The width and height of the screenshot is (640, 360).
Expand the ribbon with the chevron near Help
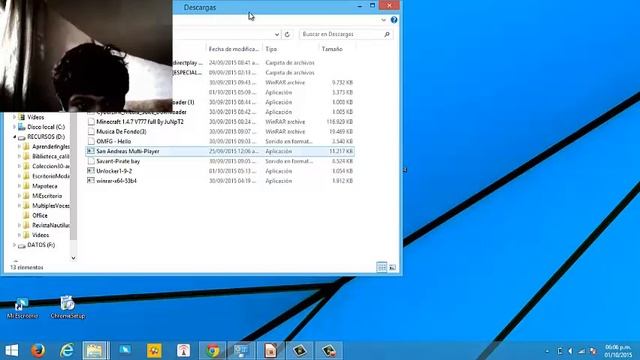pyautogui.click(x=383, y=20)
